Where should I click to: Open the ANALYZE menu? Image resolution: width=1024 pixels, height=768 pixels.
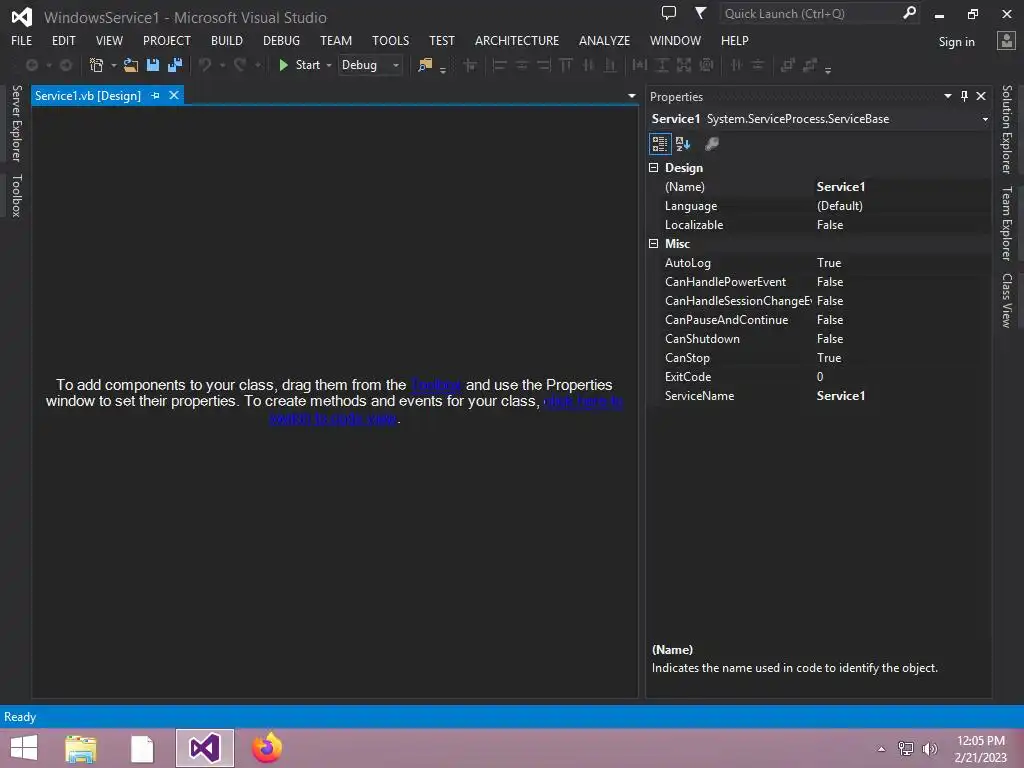(604, 40)
